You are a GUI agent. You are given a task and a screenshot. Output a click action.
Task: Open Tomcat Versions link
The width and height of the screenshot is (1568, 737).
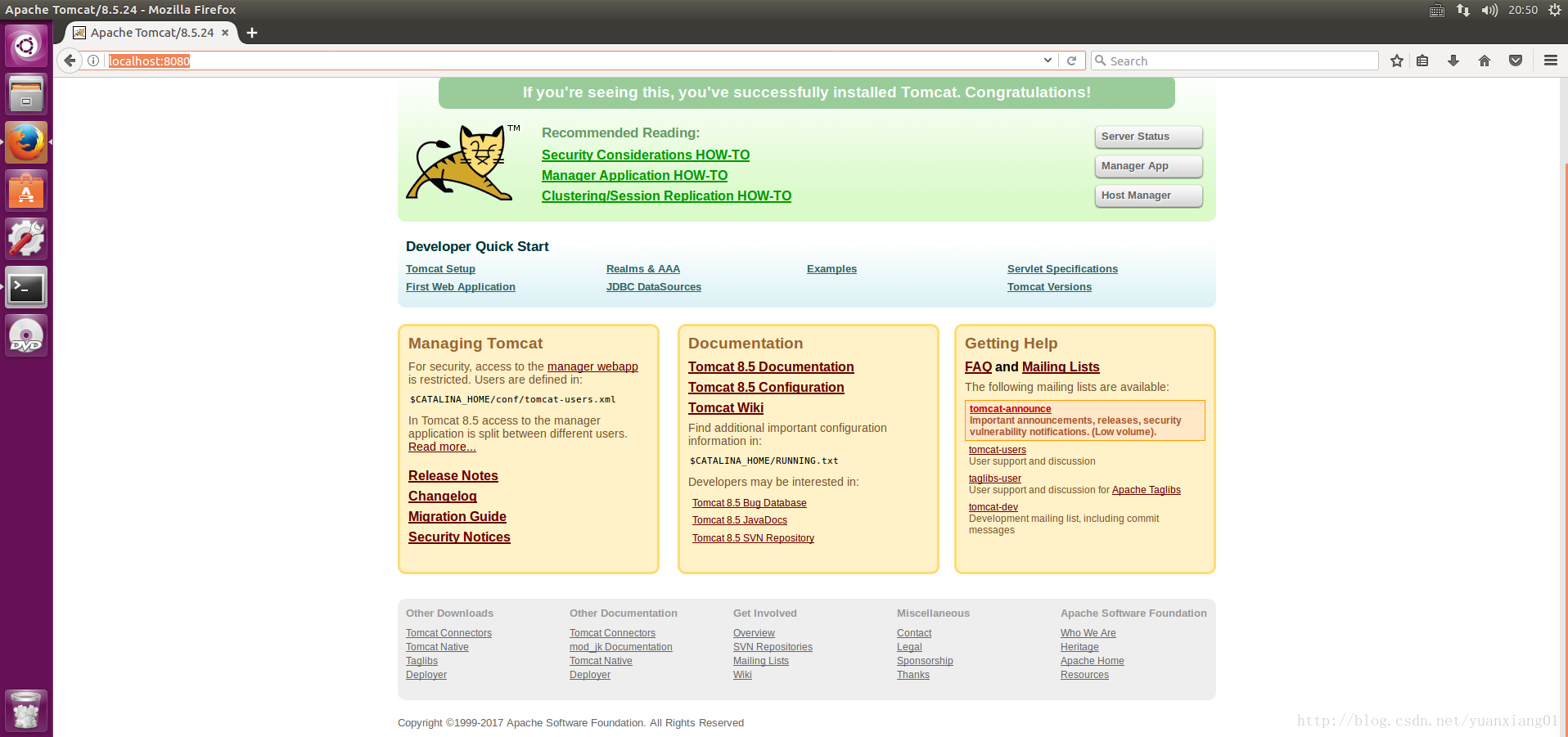click(1049, 287)
